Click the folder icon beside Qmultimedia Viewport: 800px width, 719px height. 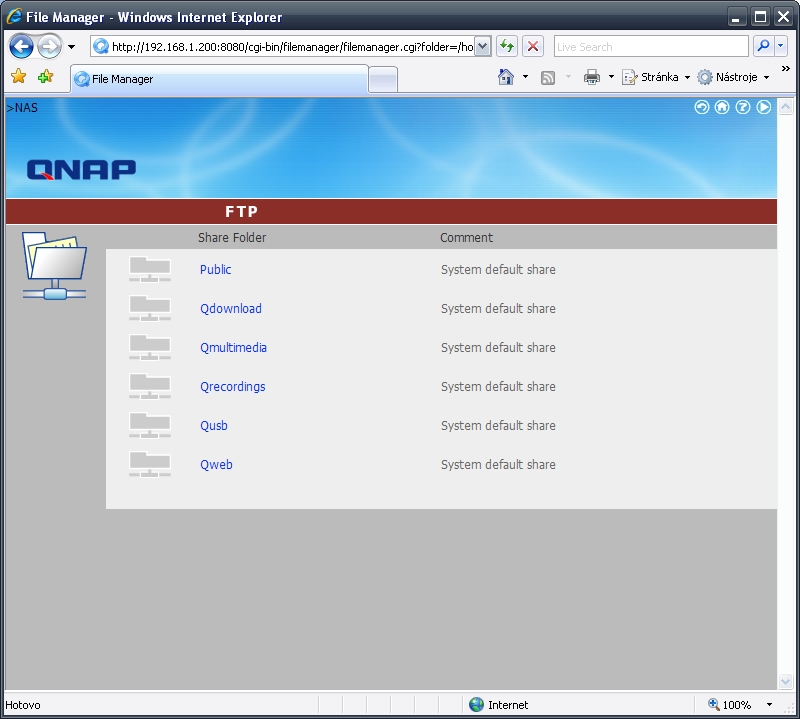149,348
